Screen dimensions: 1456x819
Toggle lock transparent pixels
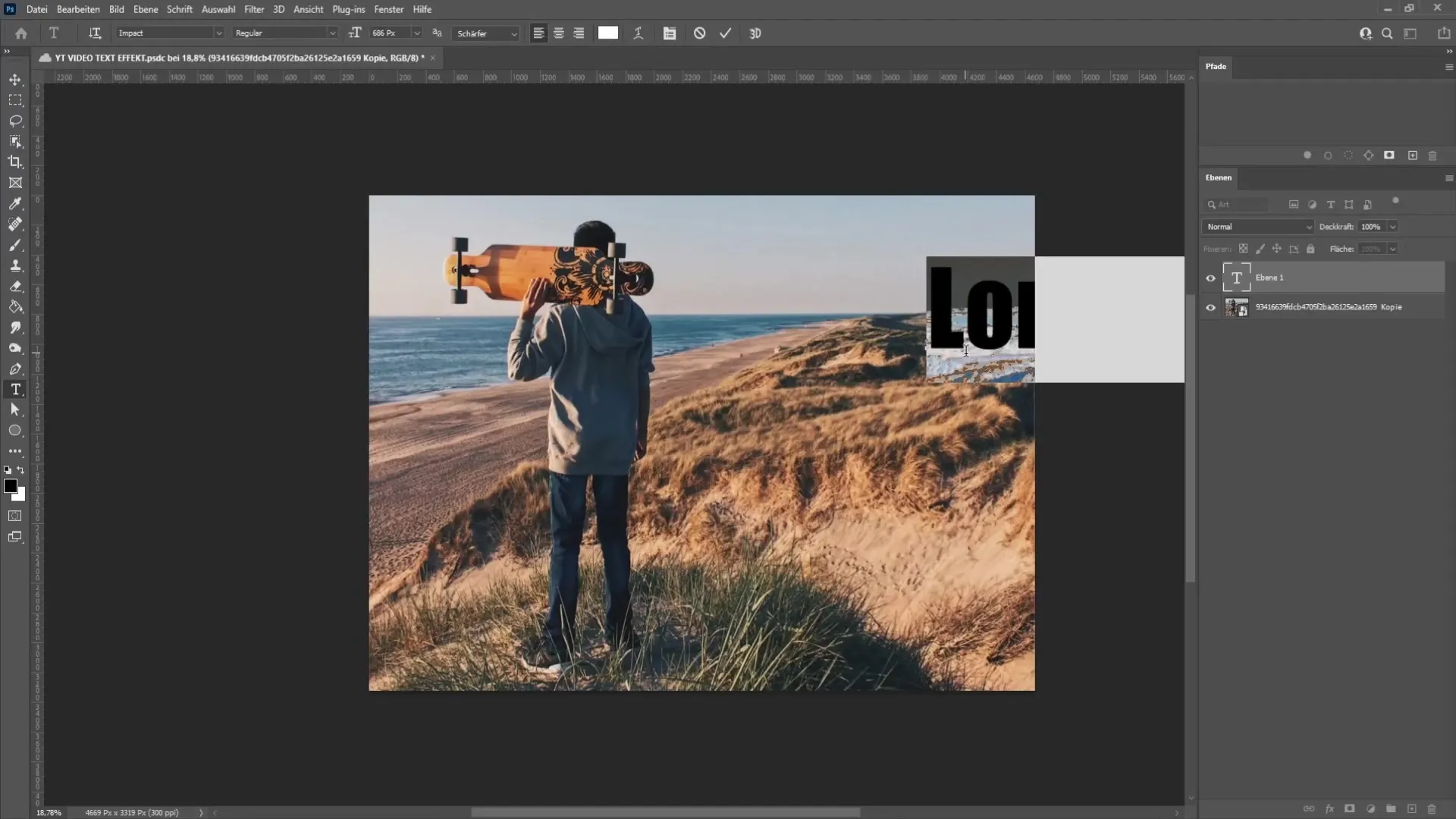coord(1243,249)
